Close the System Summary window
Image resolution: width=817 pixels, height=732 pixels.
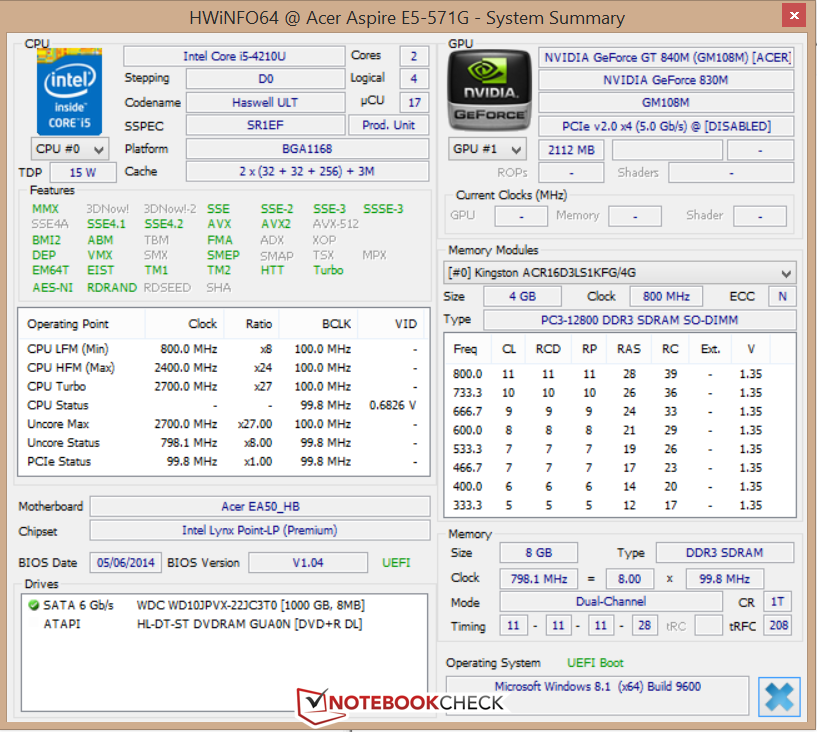pyautogui.click(x=794, y=16)
